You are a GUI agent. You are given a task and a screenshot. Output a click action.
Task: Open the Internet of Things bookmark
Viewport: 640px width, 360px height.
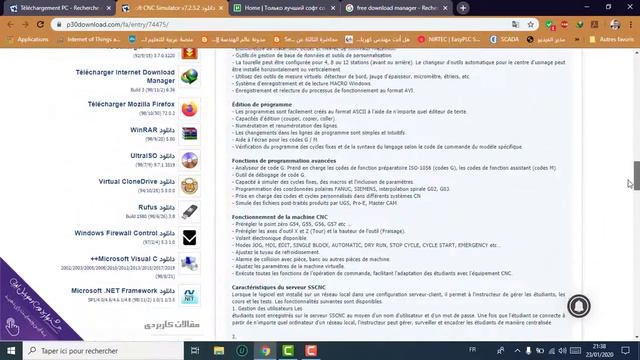pyautogui.click(x=89, y=40)
